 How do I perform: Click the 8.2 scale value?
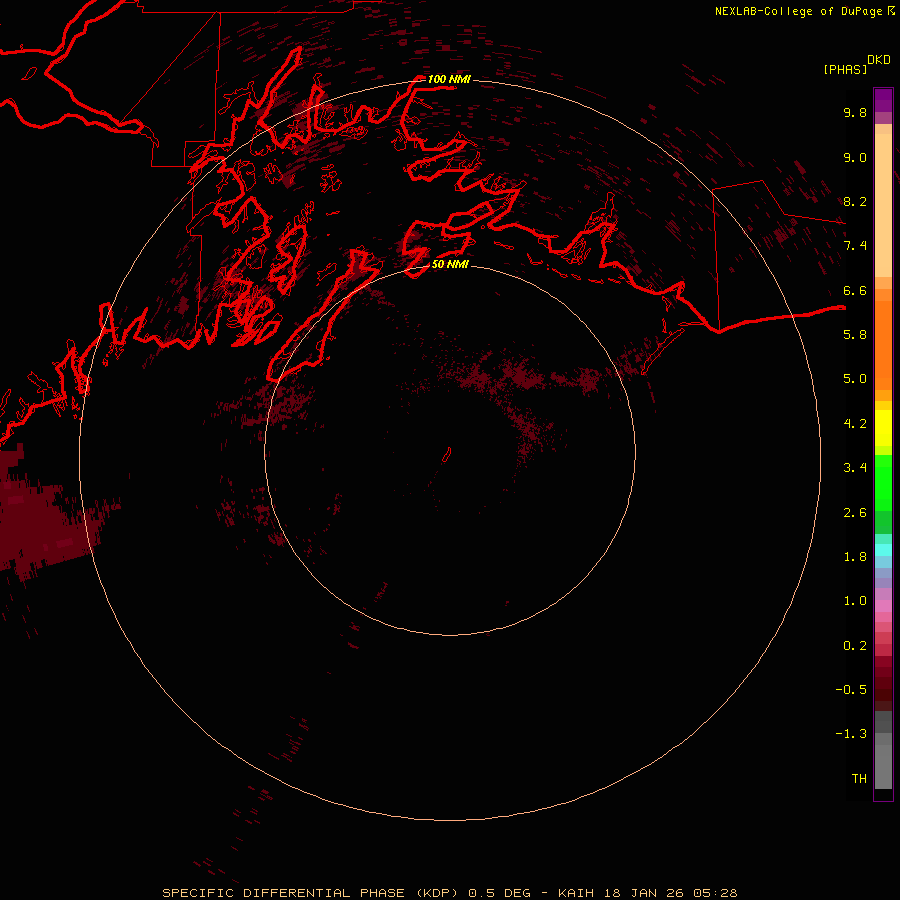[x=855, y=201]
